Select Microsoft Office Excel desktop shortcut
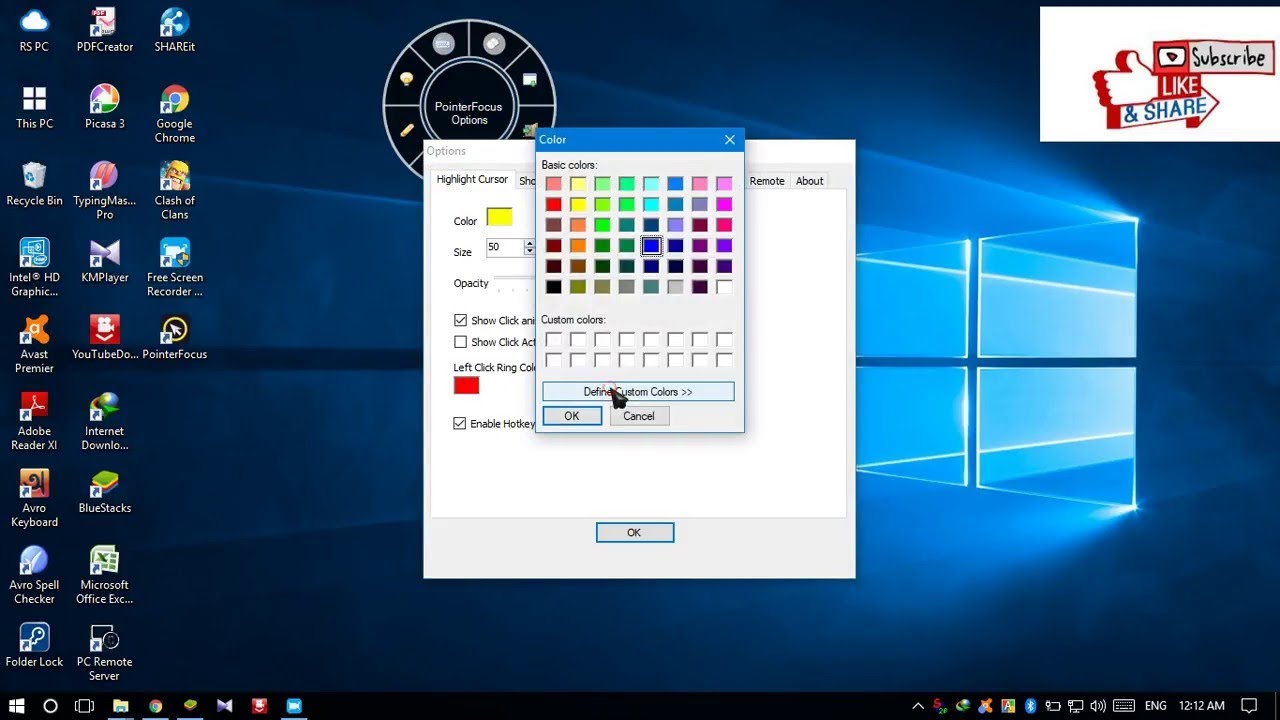The image size is (1280, 720). tap(105, 576)
